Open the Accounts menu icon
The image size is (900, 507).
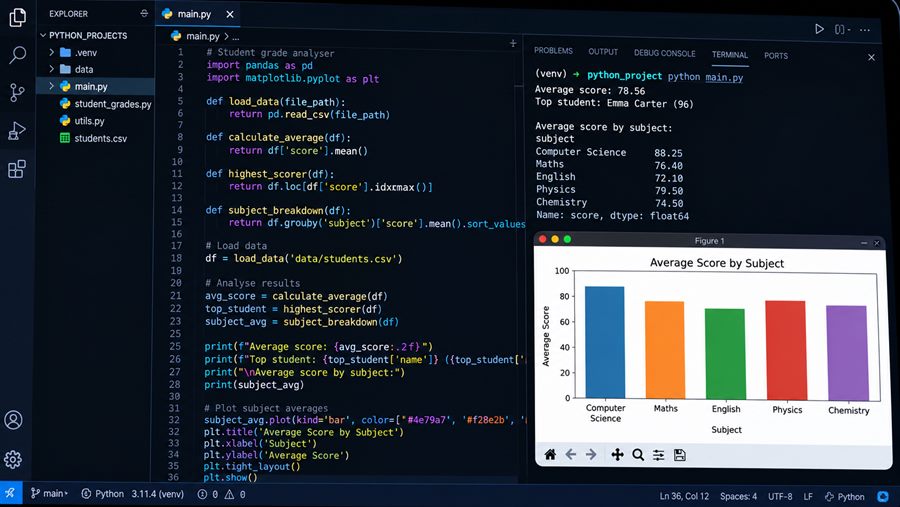pos(13,420)
